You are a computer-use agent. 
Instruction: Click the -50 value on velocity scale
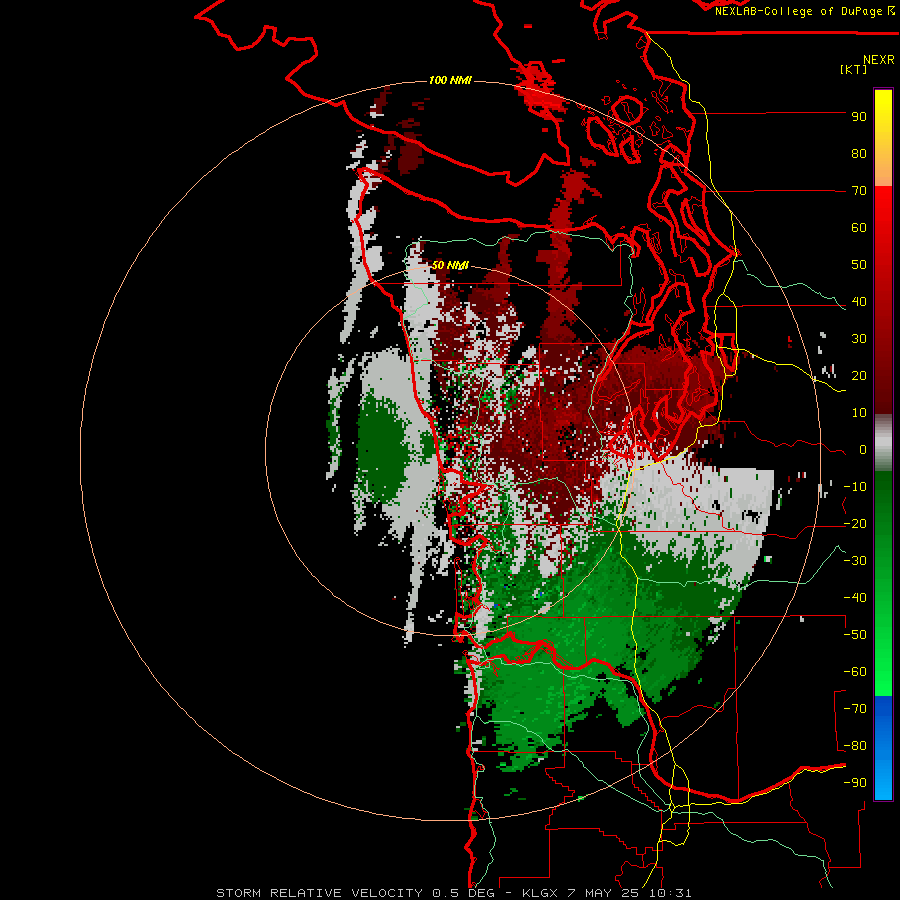(855, 635)
